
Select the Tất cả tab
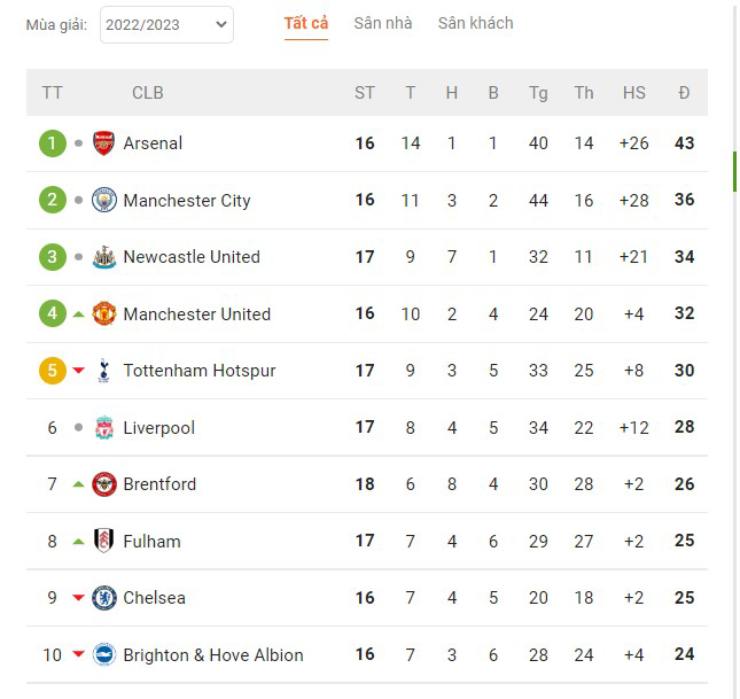click(306, 23)
